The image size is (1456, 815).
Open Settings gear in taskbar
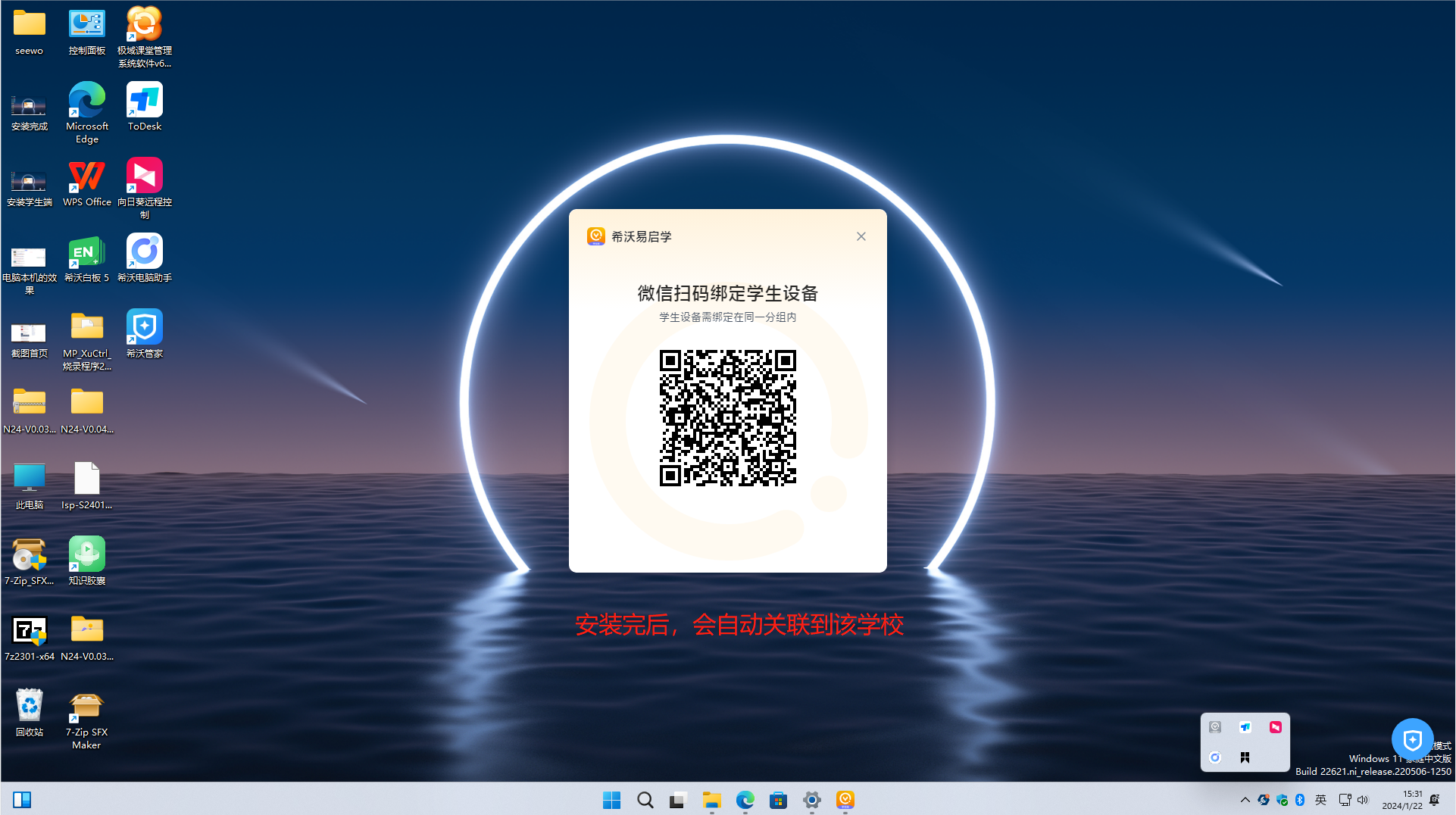(x=812, y=800)
